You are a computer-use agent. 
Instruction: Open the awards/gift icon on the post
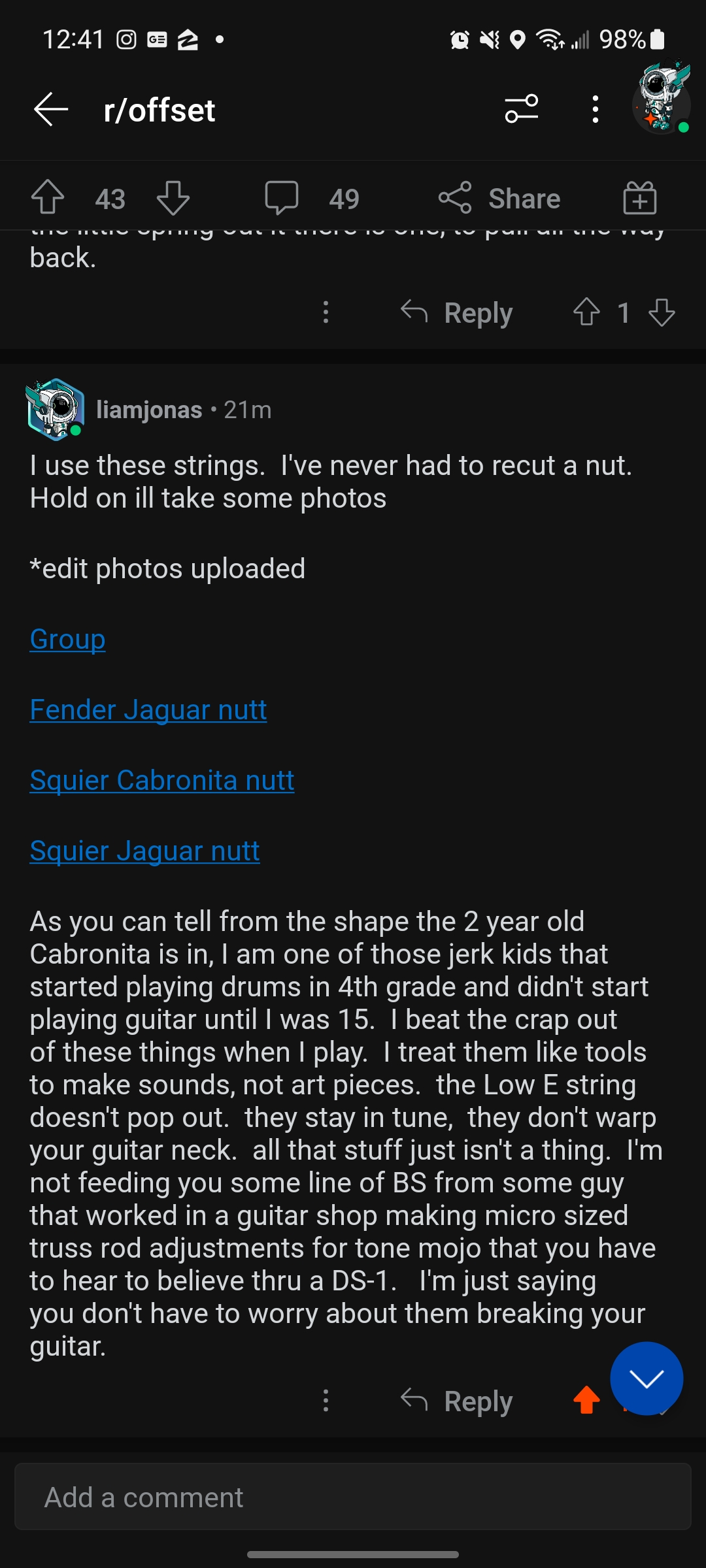639,198
